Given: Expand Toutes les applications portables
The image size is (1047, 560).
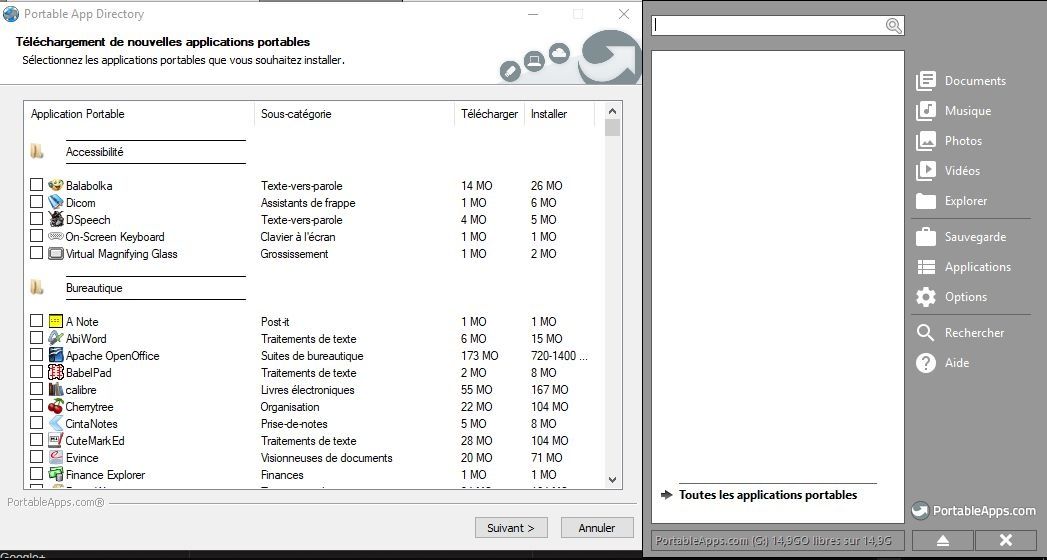Looking at the screenshot, I should 768,495.
